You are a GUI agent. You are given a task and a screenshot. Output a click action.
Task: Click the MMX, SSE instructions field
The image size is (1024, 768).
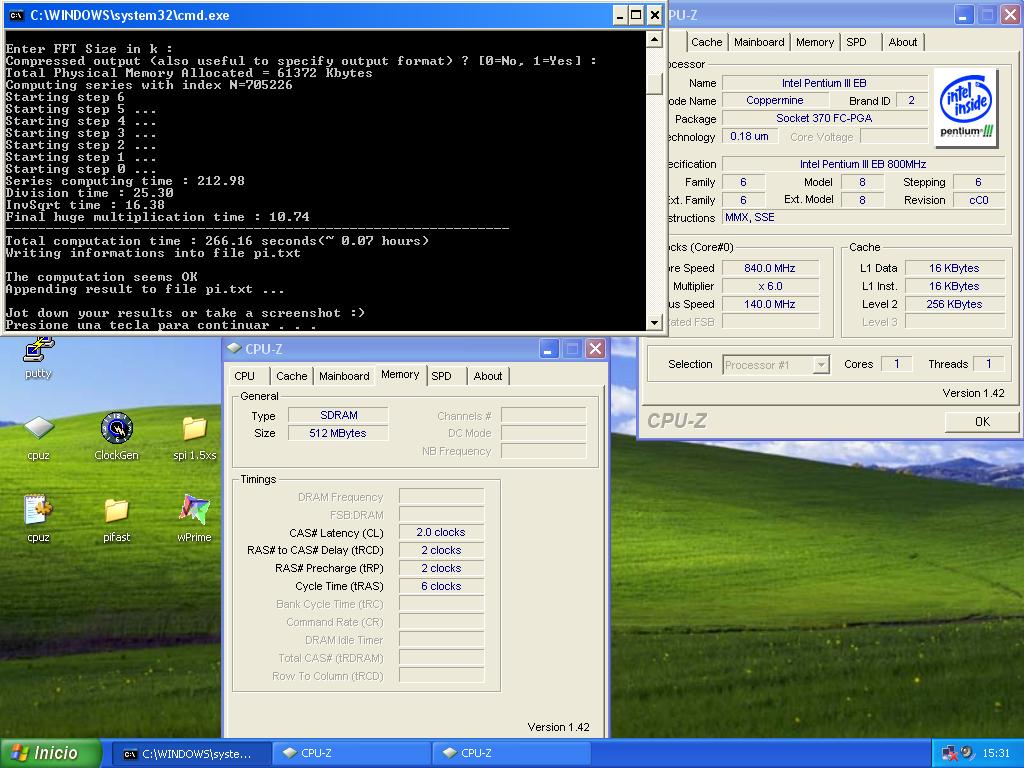pos(863,217)
